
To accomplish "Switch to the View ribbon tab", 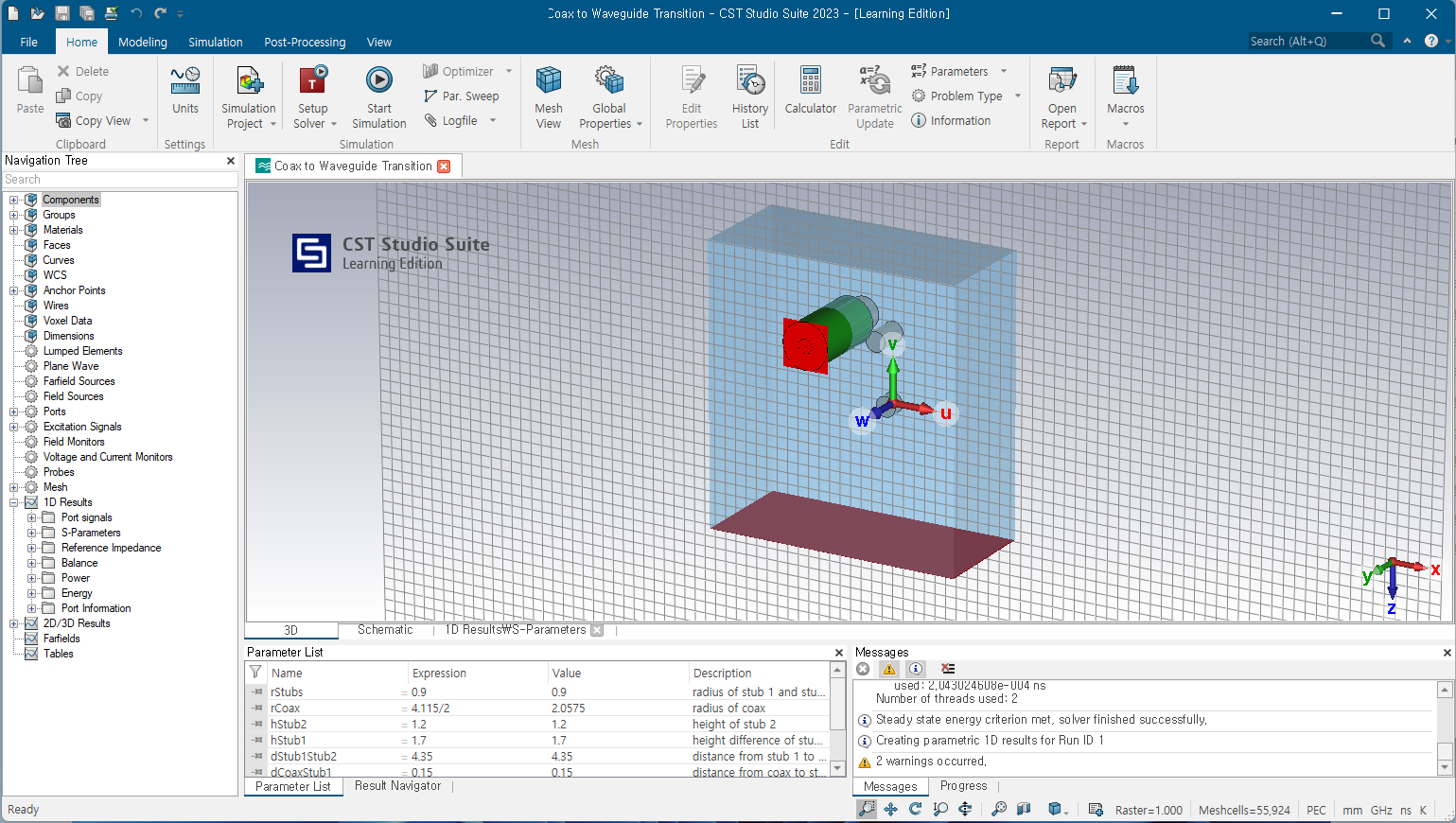I will click(x=379, y=42).
